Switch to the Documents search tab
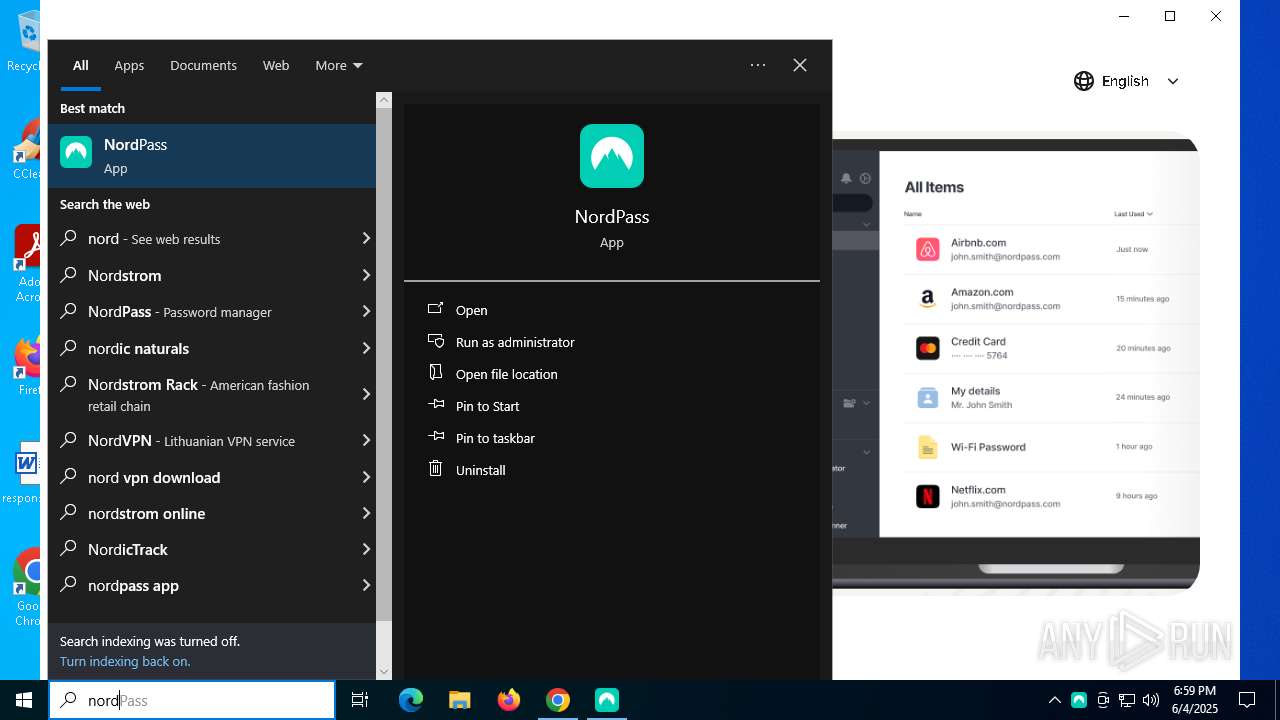 pos(203,65)
